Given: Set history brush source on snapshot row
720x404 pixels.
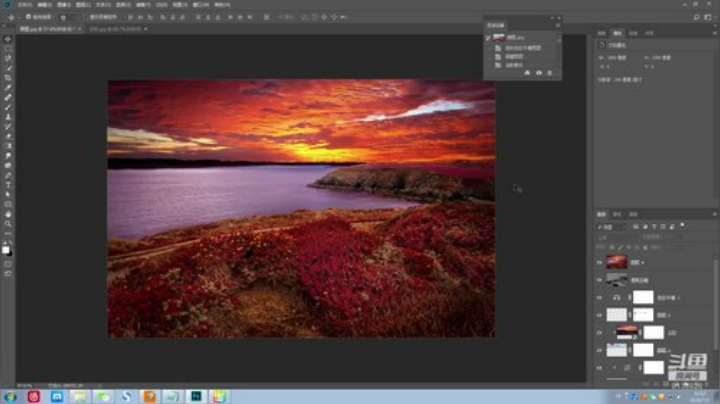Looking at the screenshot, I should click(x=488, y=38).
